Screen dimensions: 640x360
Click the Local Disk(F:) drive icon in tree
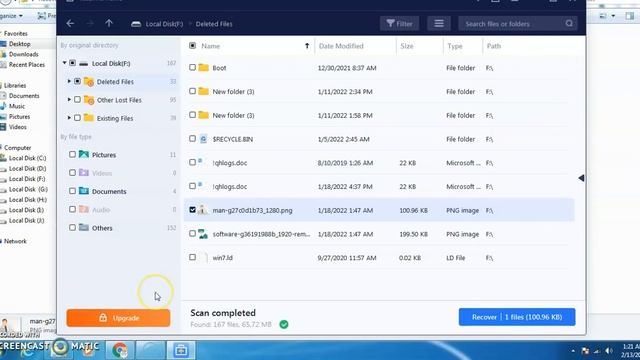click(84, 63)
